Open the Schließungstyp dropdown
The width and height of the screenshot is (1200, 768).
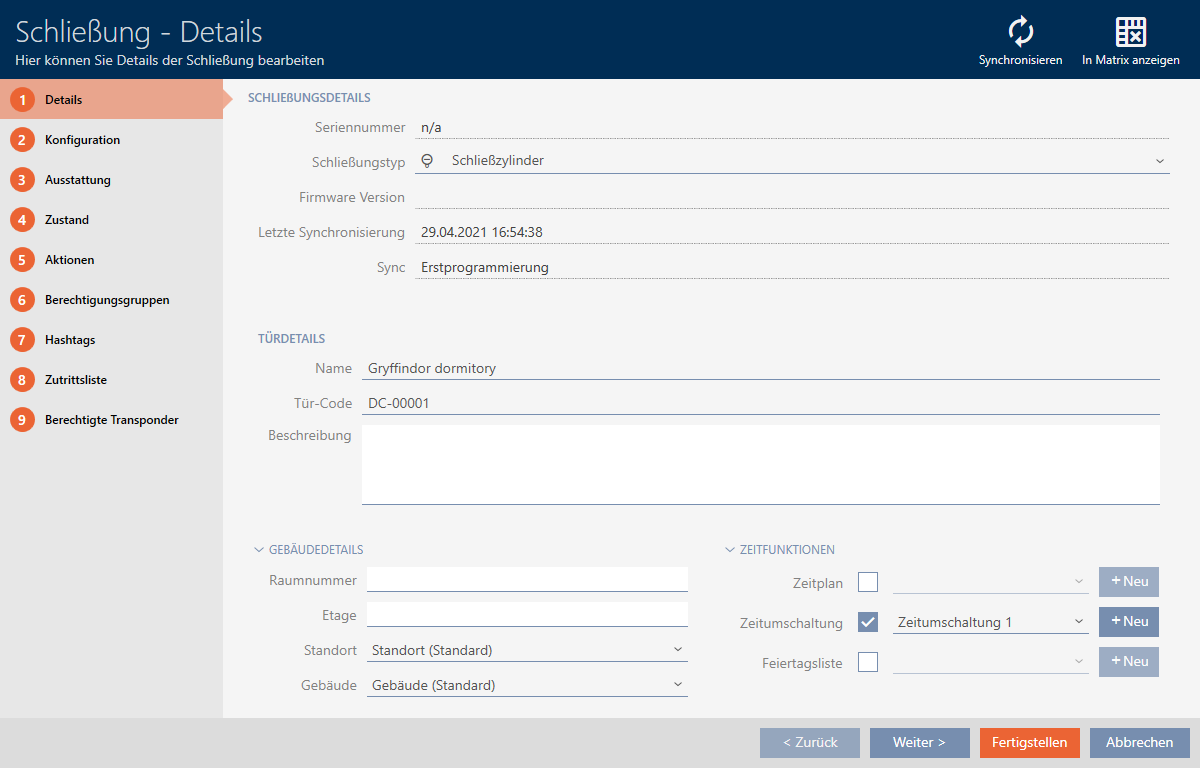click(792, 160)
